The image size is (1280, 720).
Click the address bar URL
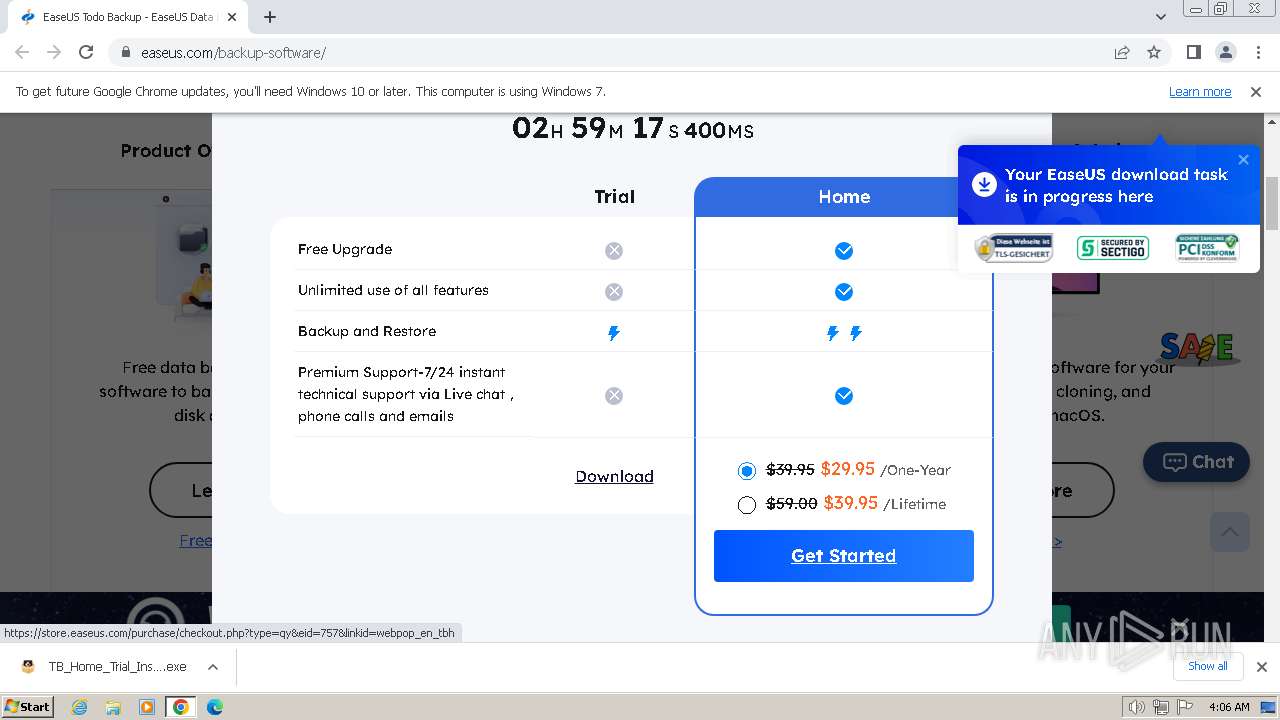pyautogui.click(x=233, y=52)
